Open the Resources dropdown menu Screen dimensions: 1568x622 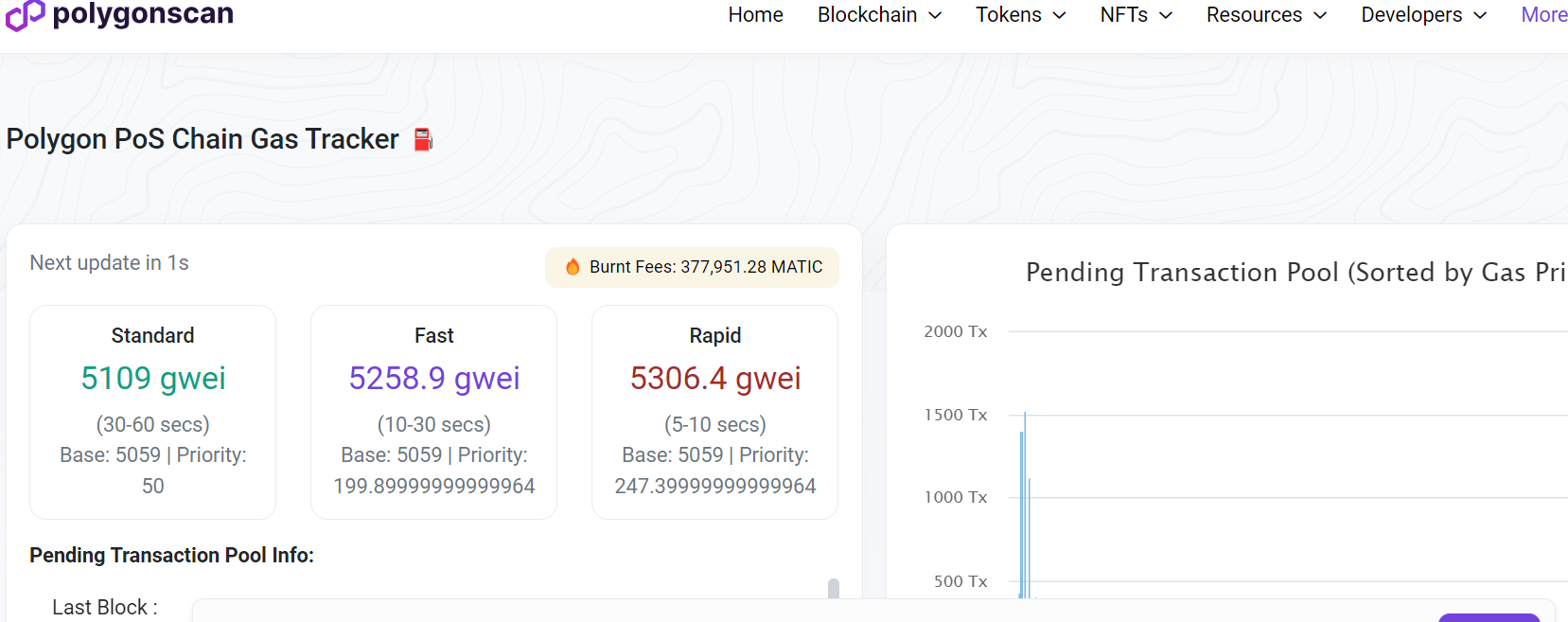click(x=1265, y=15)
